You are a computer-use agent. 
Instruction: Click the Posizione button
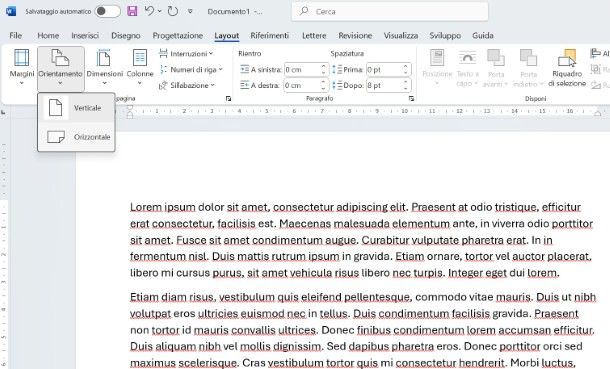pos(437,67)
